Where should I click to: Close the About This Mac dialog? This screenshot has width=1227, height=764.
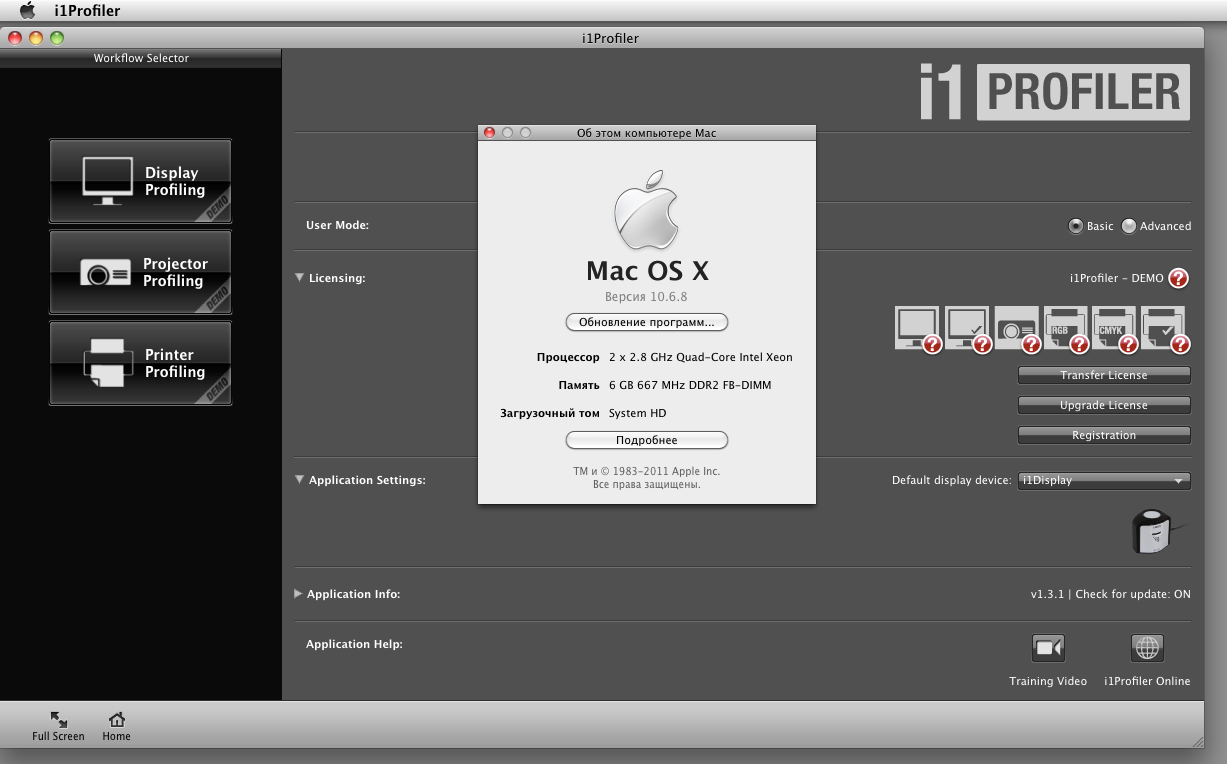[489, 132]
